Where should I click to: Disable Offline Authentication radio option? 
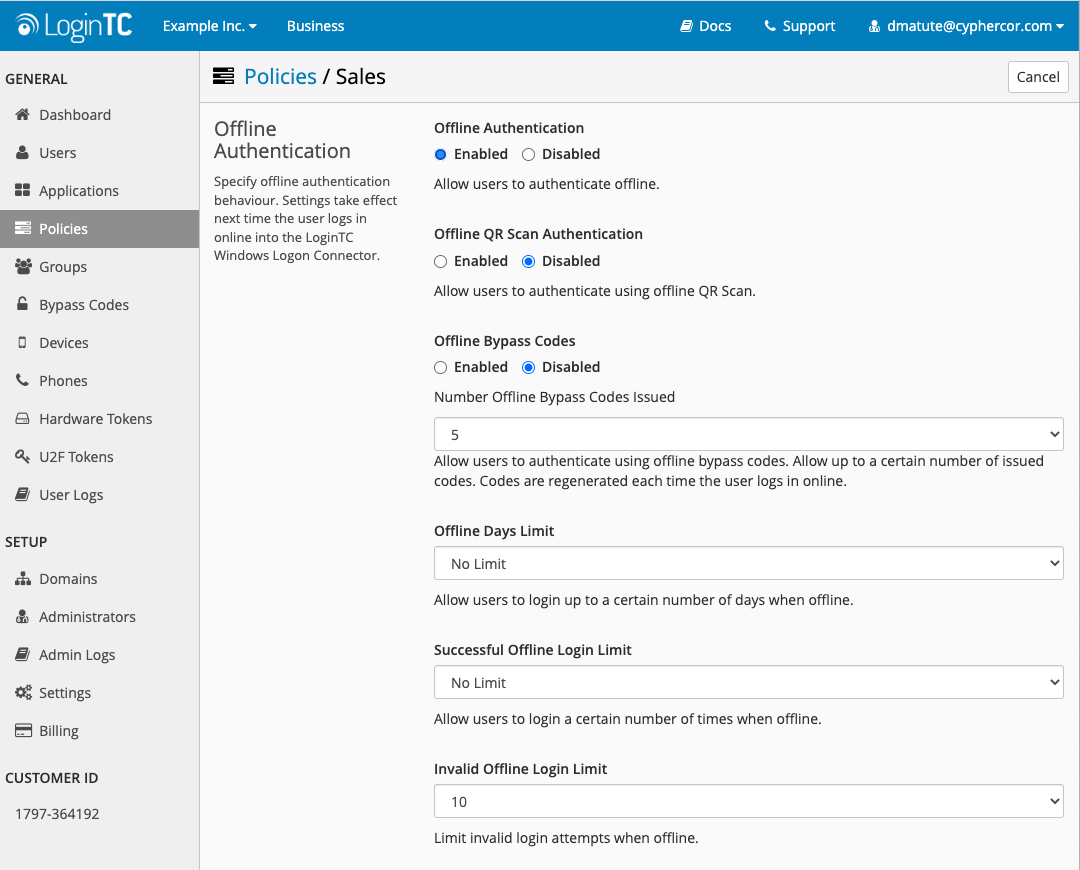click(529, 154)
